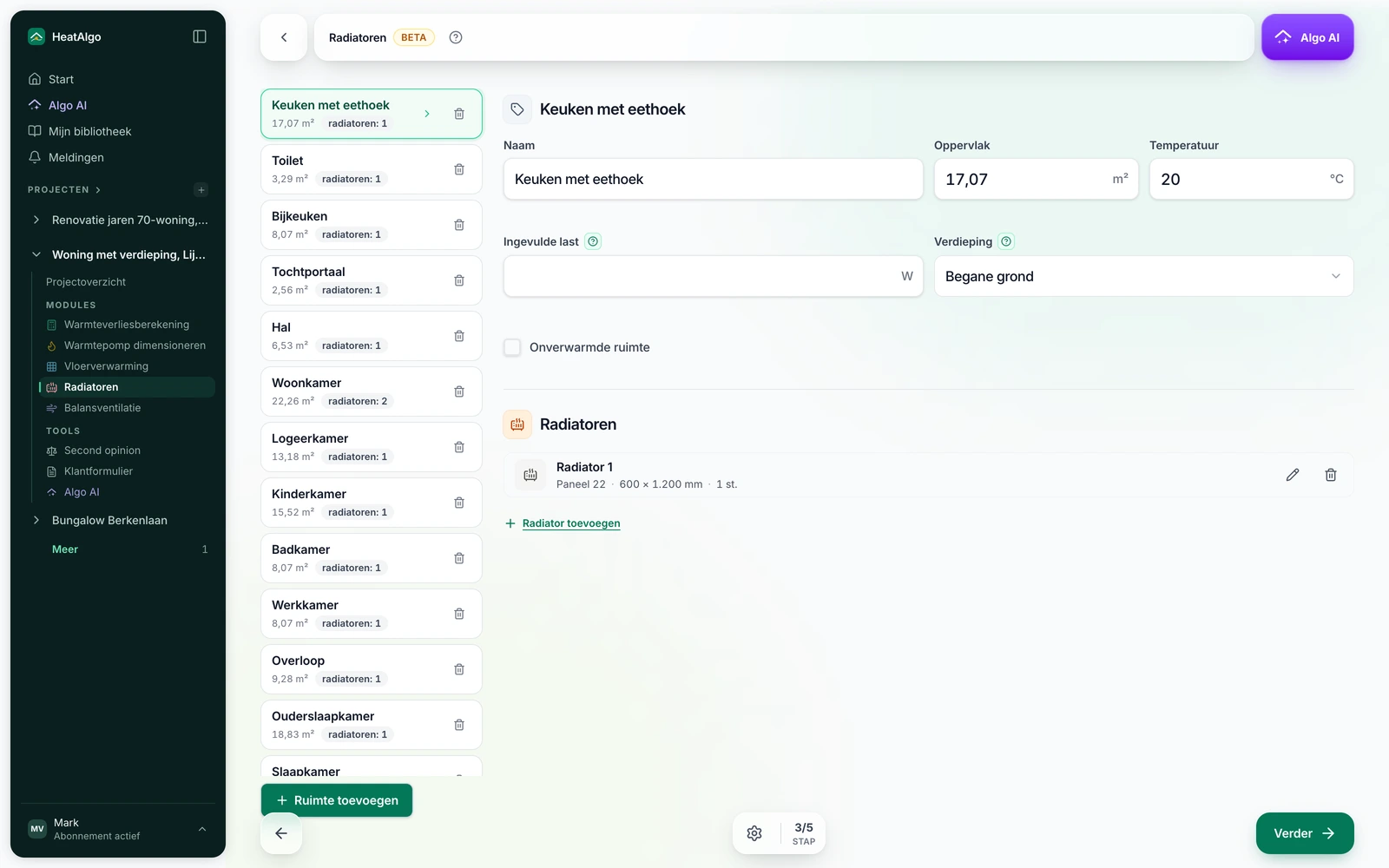Viewport: 1389px width, 868px height.
Task: Click the Temperatuur field showing 20
Action: tap(1251, 179)
